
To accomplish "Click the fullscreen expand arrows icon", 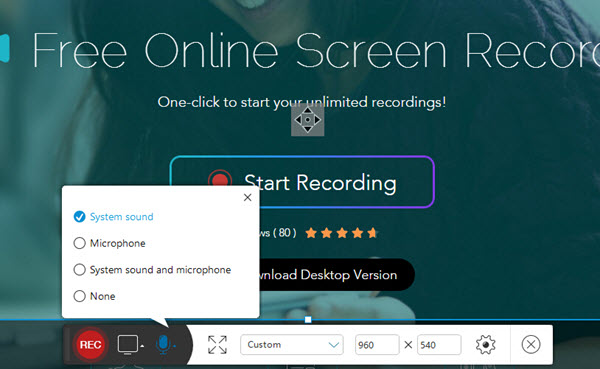I will [x=217, y=345].
